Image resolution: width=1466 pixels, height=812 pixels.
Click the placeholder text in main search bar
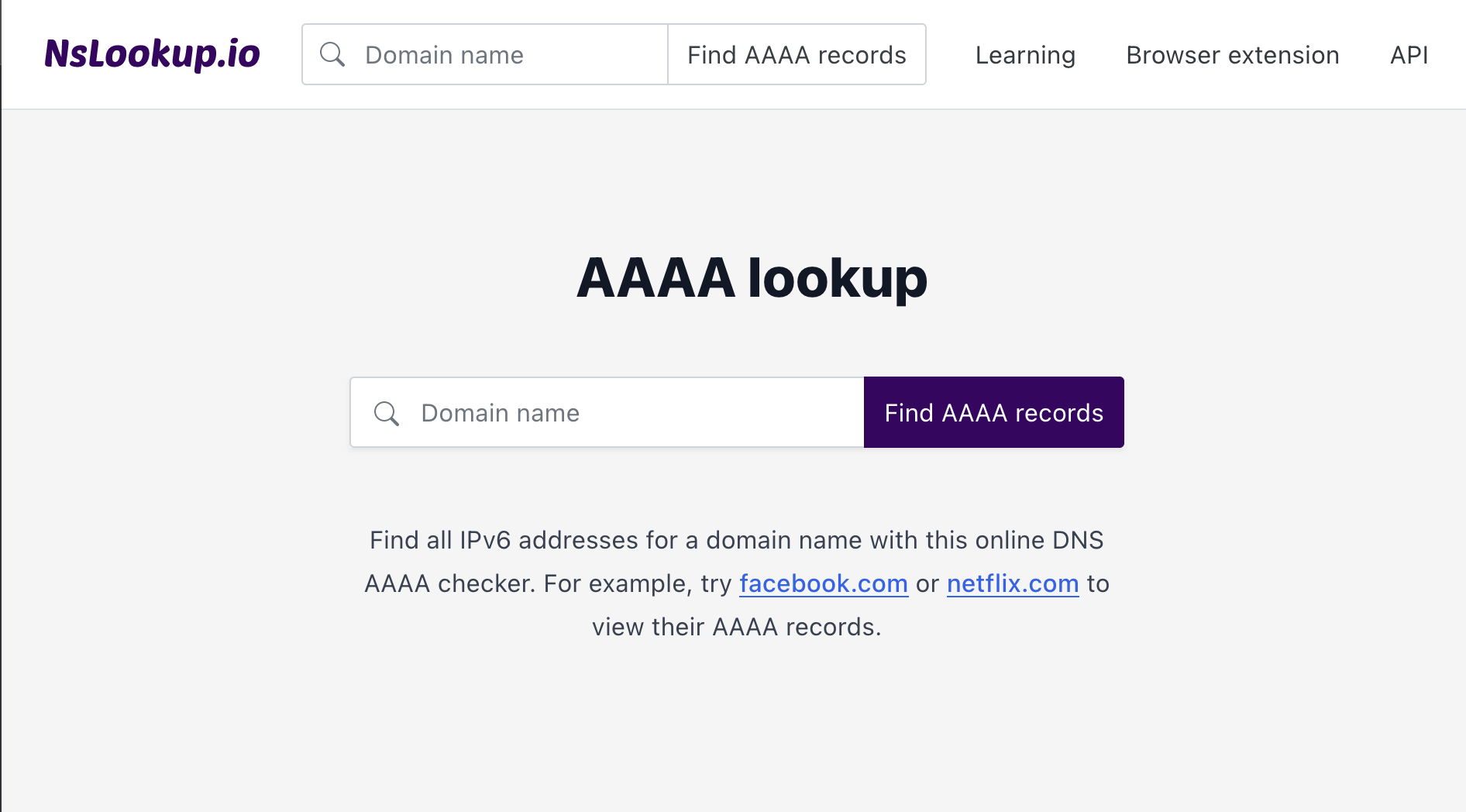tap(499, 413)
